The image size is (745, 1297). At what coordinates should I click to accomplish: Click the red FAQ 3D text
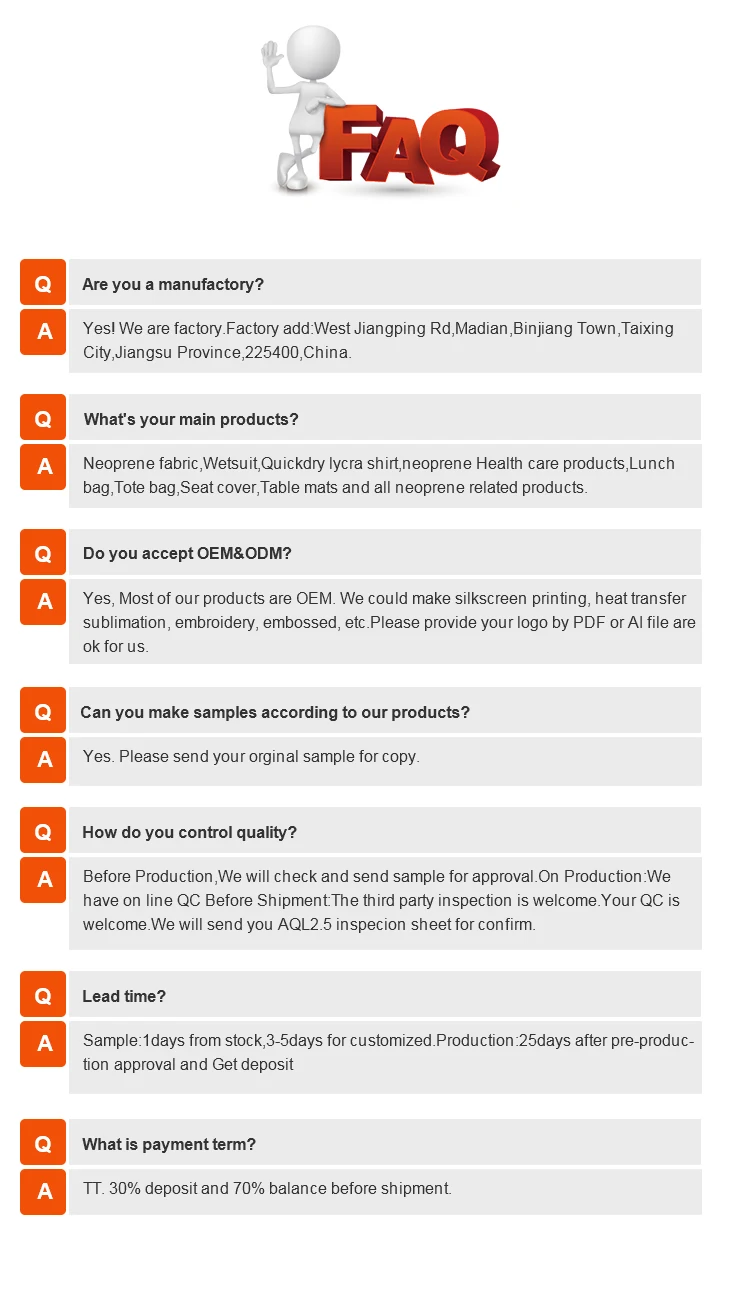(410, 145)
